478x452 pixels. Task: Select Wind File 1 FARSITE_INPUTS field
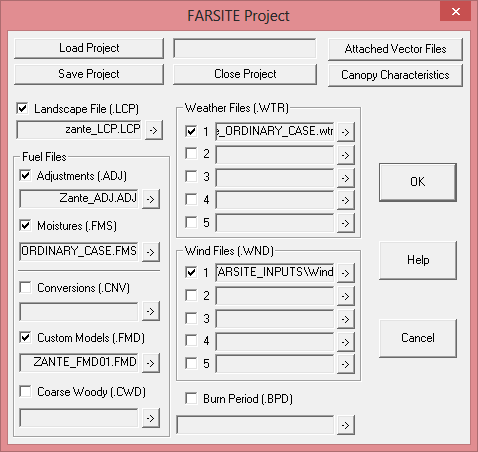pyautogui.click(x=275, y=273)
